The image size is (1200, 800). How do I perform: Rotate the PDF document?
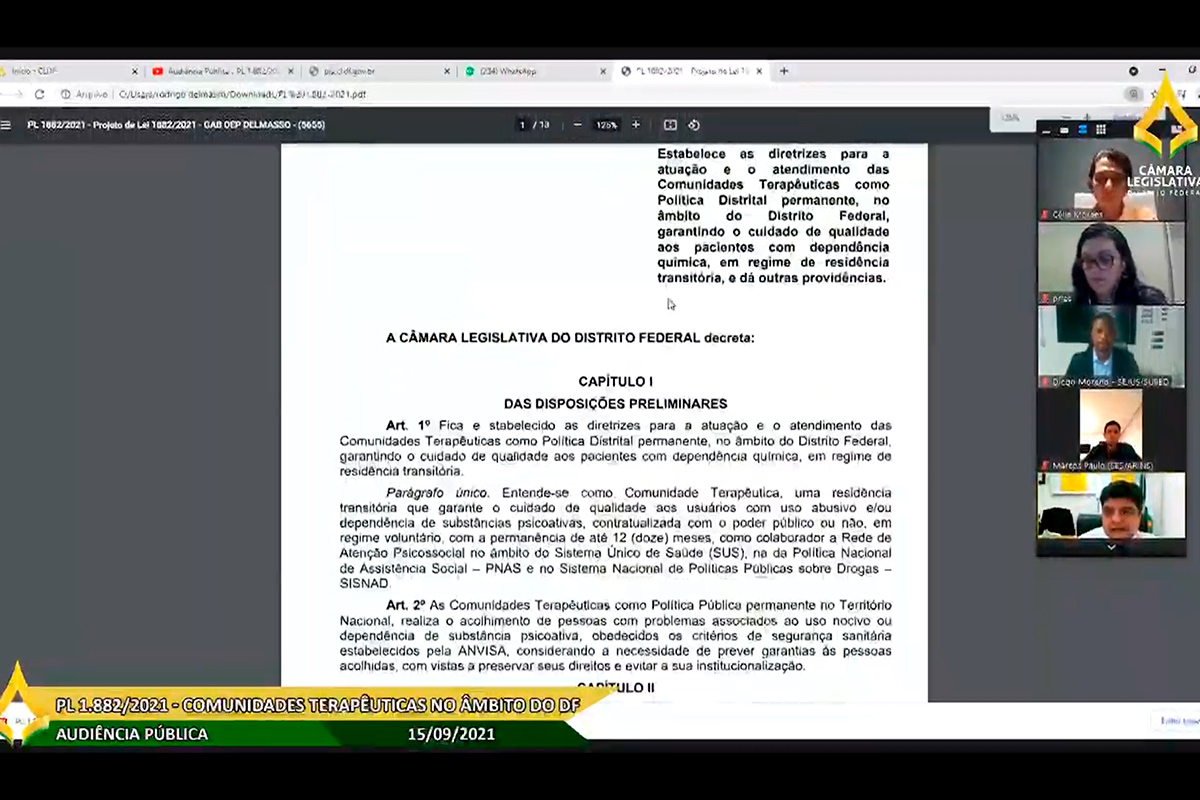[694, 125]
